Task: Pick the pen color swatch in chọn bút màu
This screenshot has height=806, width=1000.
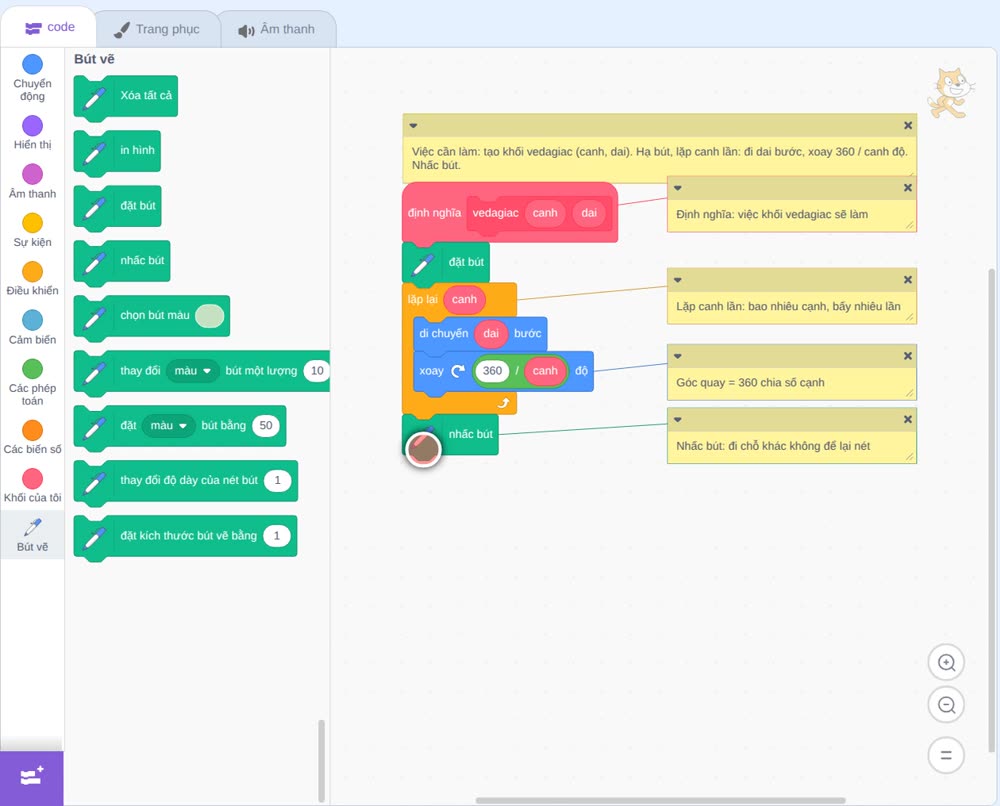Action: (x=210, y=316)
